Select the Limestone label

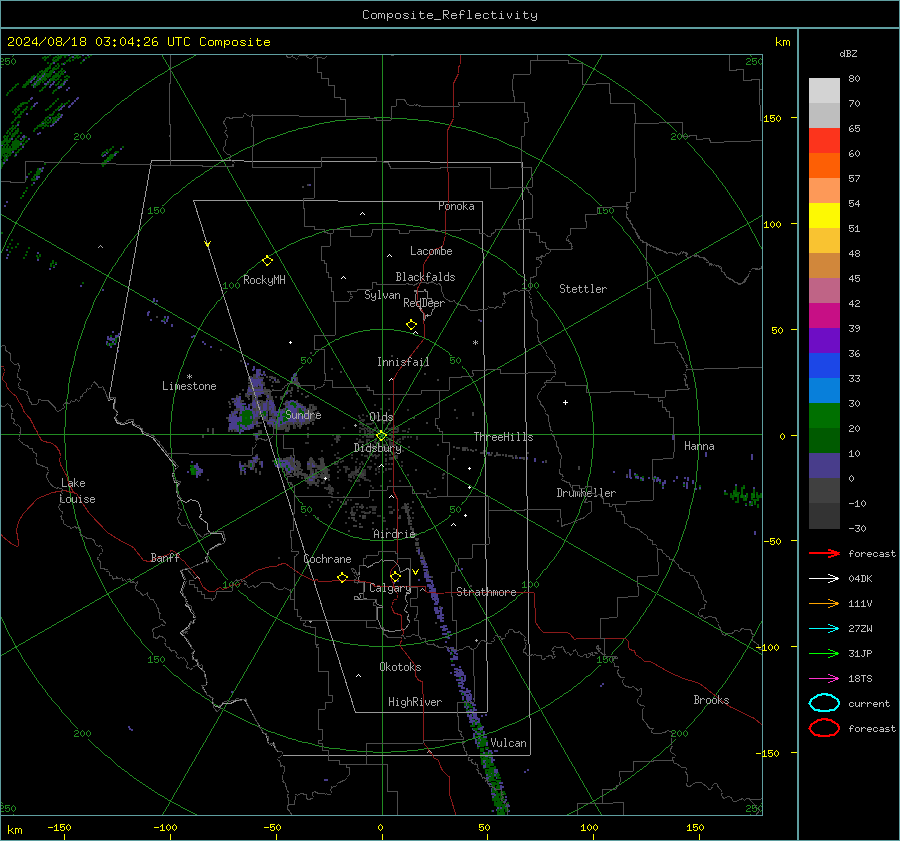(x=189, y=386)
